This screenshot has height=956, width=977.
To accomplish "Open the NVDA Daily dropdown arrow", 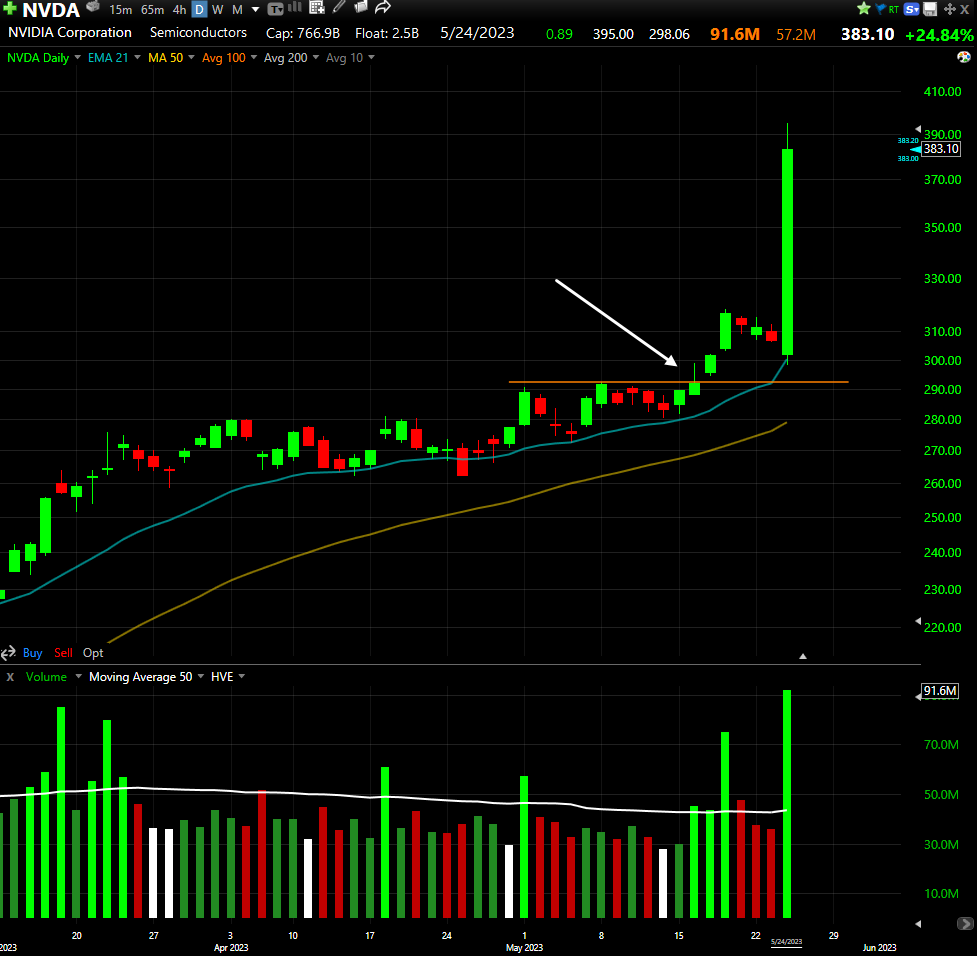I will pyautogui.click(x=77, y=57).
